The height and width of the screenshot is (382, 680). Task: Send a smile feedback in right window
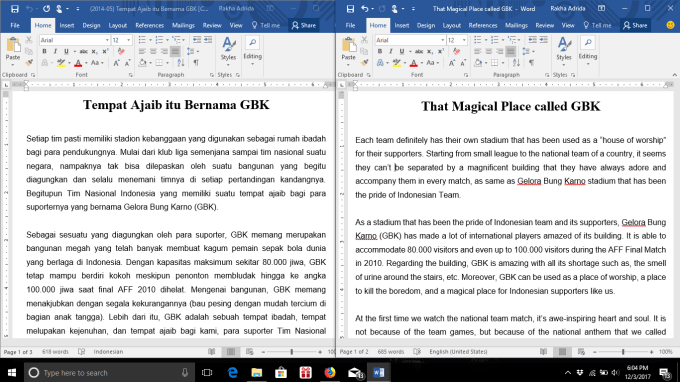pyautogui.click(x=670, y=26)
